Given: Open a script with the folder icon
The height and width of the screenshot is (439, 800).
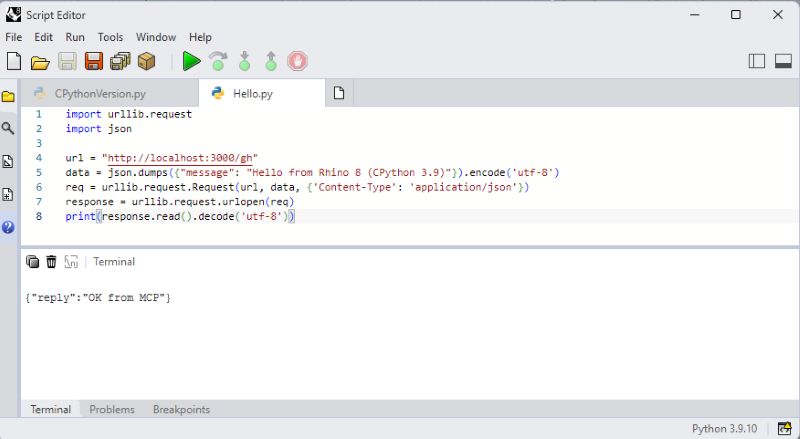Looking at the screenshot, I should coord(40,62).
